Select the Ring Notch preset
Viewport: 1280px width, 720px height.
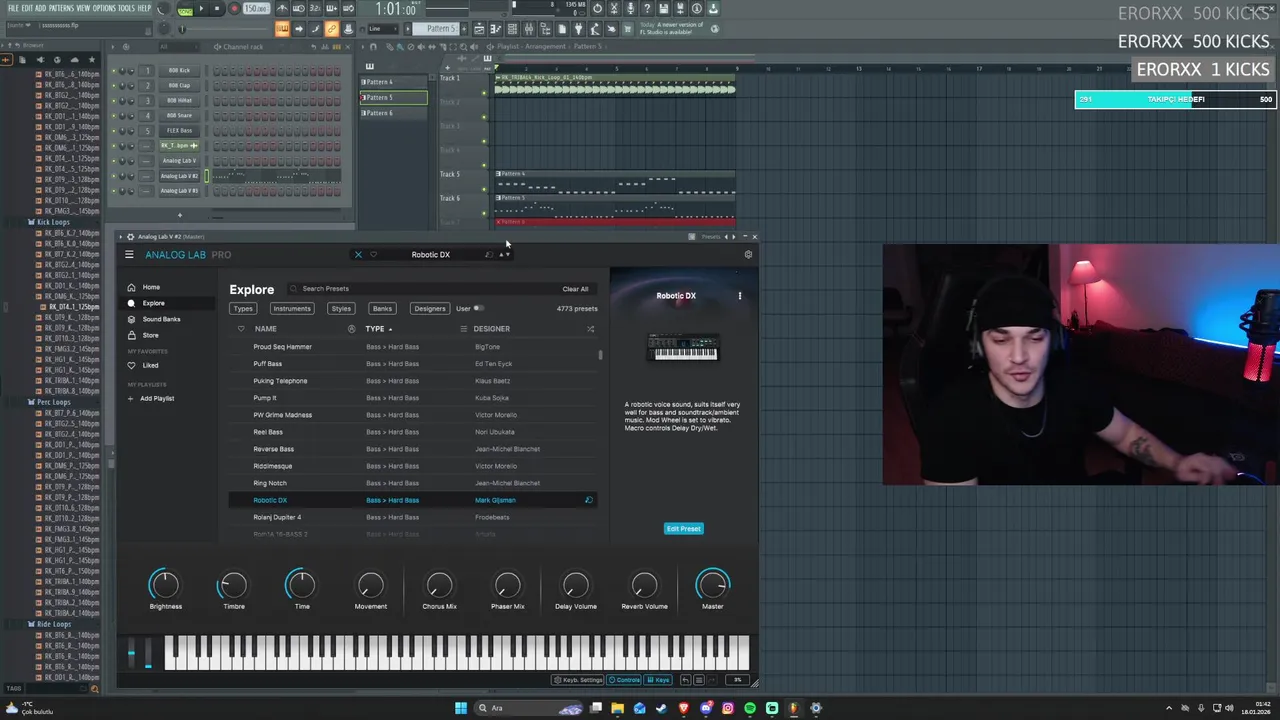click(x=412, y=483)
